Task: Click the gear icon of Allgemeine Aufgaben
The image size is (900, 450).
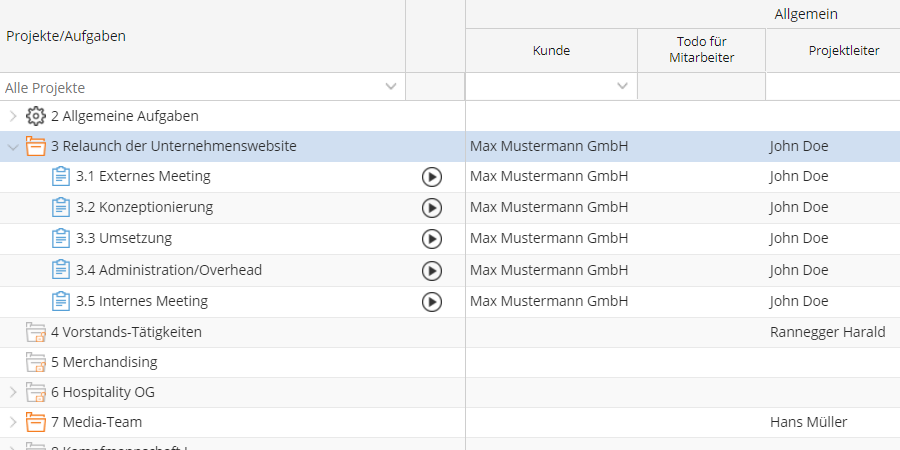Action: (x=36, y=116)
